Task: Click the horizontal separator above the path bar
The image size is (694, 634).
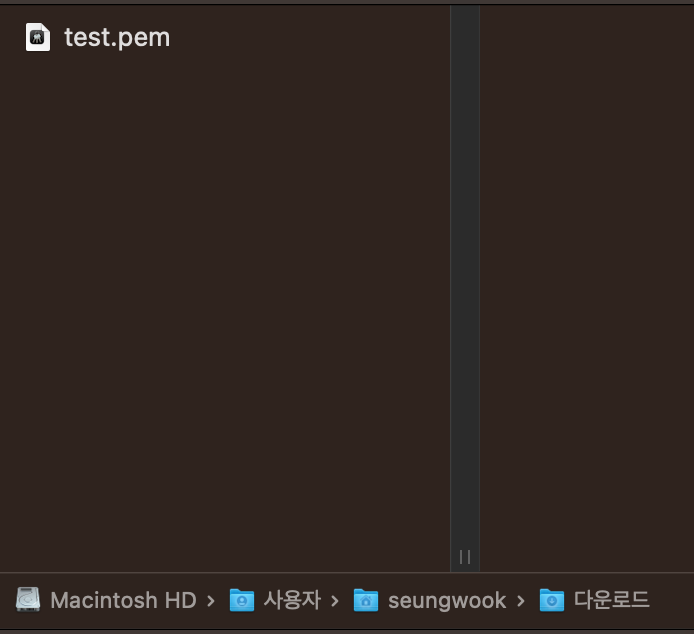Action: tap(347, 572)
